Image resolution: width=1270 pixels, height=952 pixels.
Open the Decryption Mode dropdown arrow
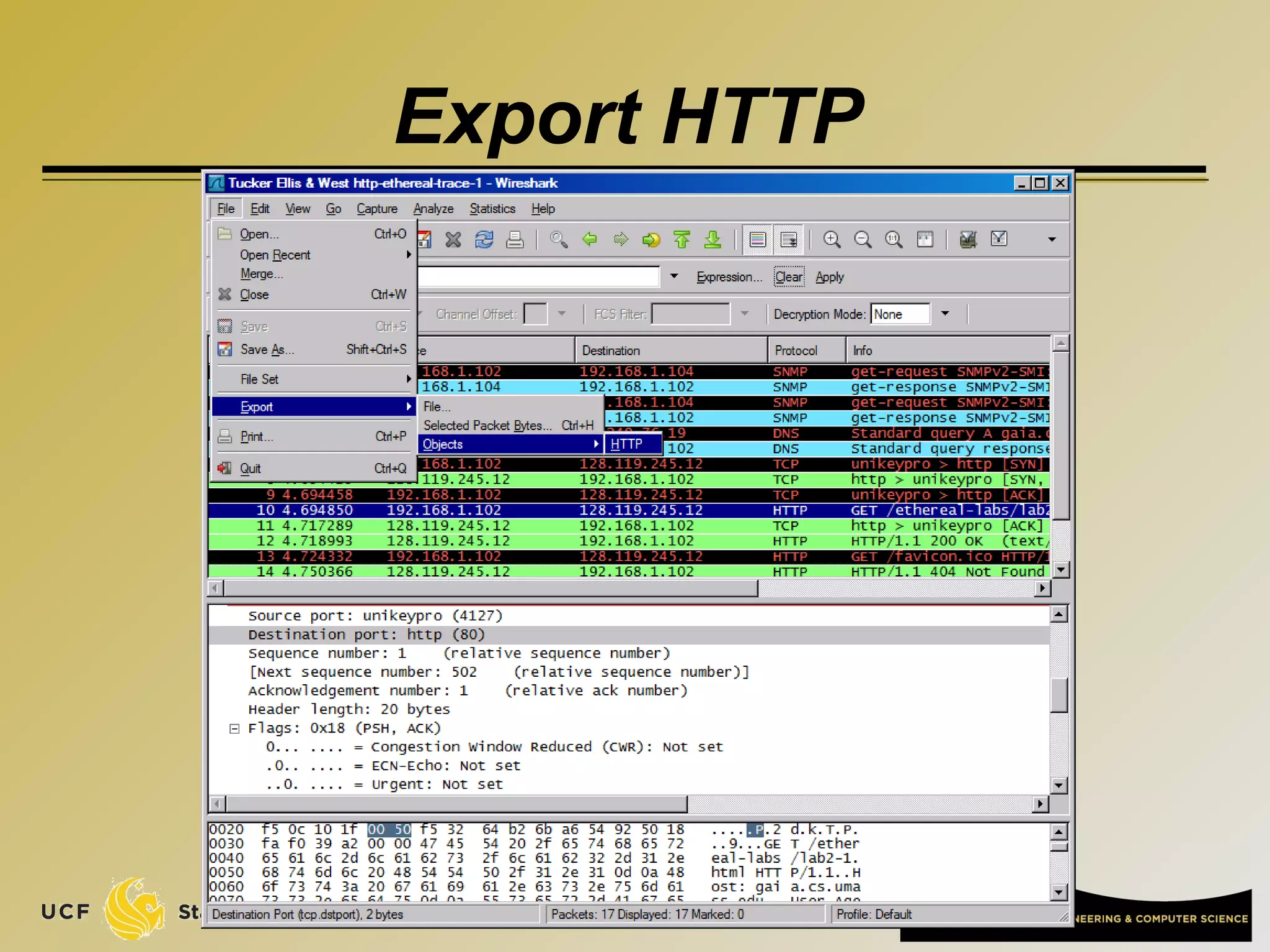945,314
